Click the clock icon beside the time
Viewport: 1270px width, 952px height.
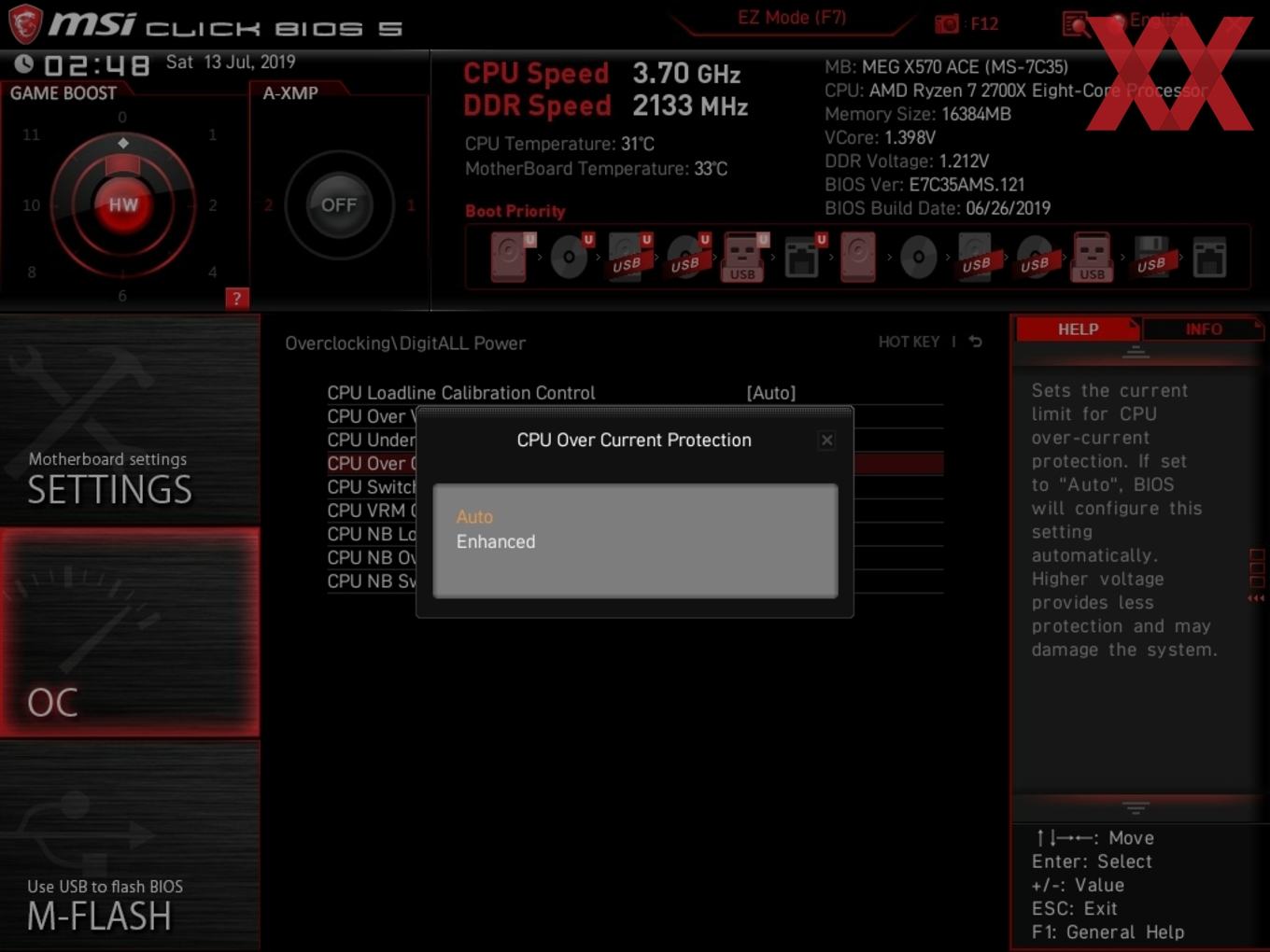point(23,63)
